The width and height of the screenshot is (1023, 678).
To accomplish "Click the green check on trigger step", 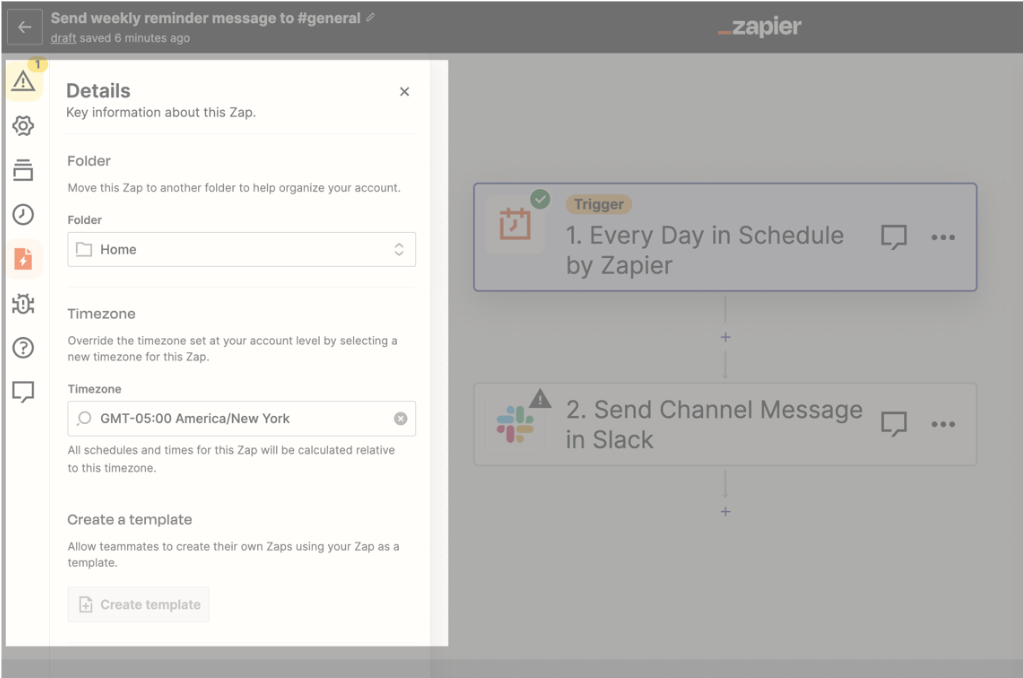I will [540, 199].
